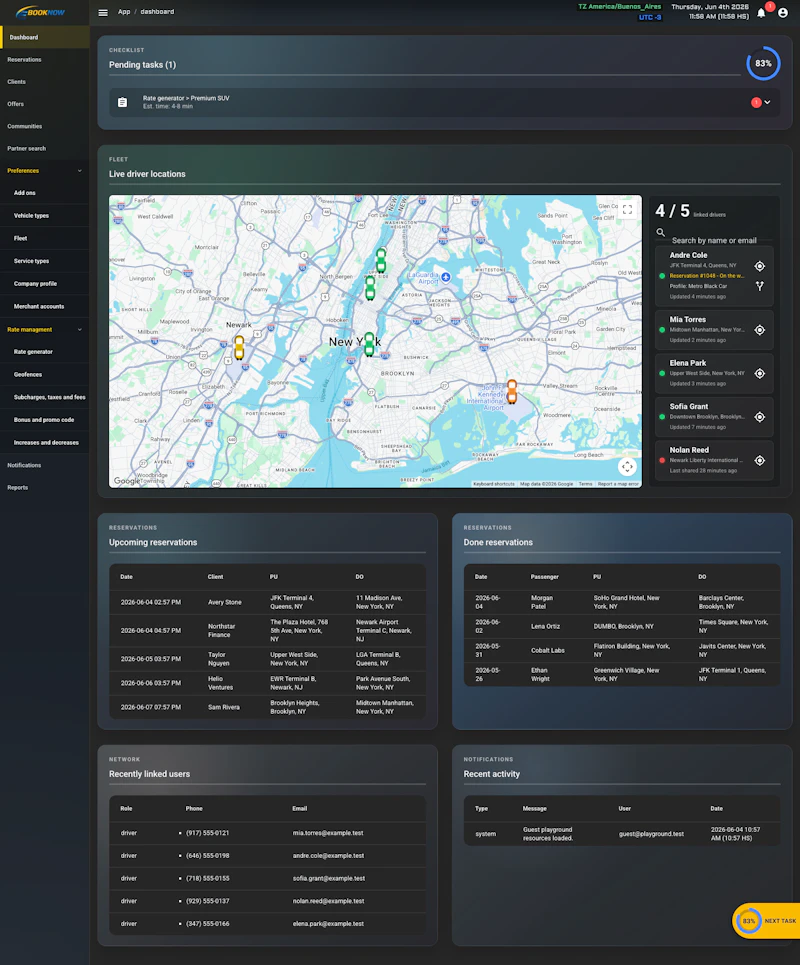Screen dimensions: 800x965
Task: Toggle the map fullscreen icon
Action: pyautogui.click(x=627, y=210)
